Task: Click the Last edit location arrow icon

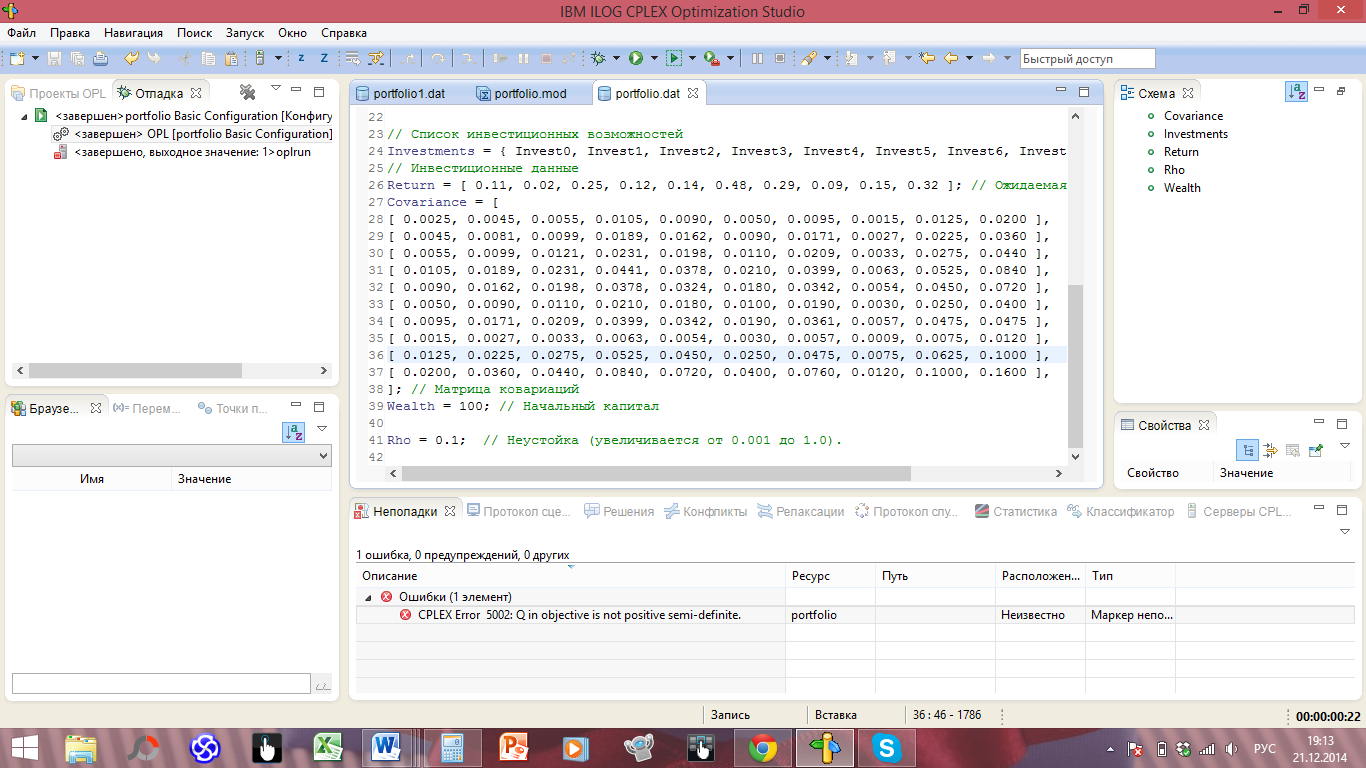Action: [x=926, y=59]
